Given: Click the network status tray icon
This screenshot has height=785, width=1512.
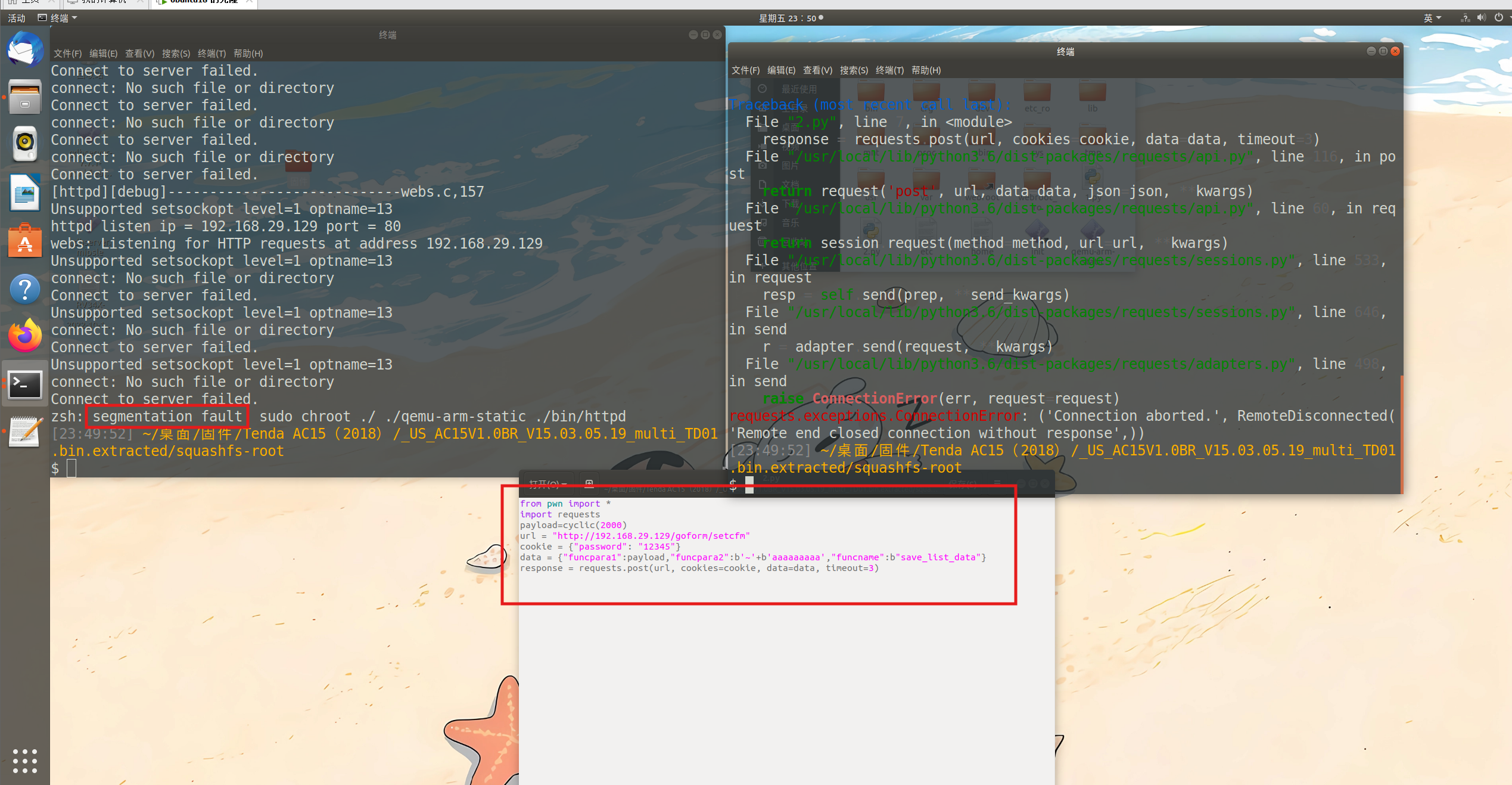Looking at the screenshot, I should click(x=1465, y=18).
